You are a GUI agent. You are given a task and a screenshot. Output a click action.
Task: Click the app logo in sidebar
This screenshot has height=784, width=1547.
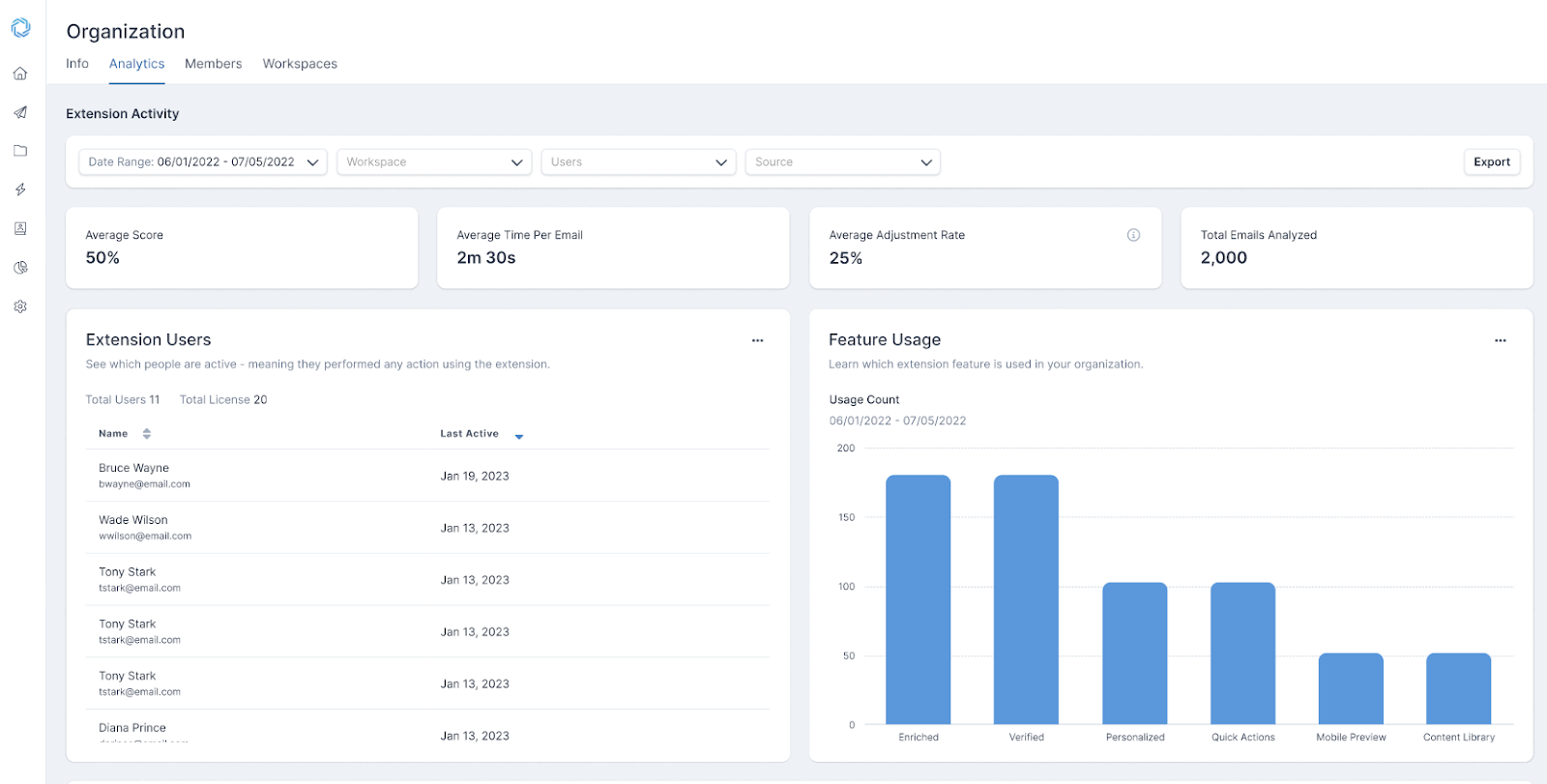click(x=20, y=28)
